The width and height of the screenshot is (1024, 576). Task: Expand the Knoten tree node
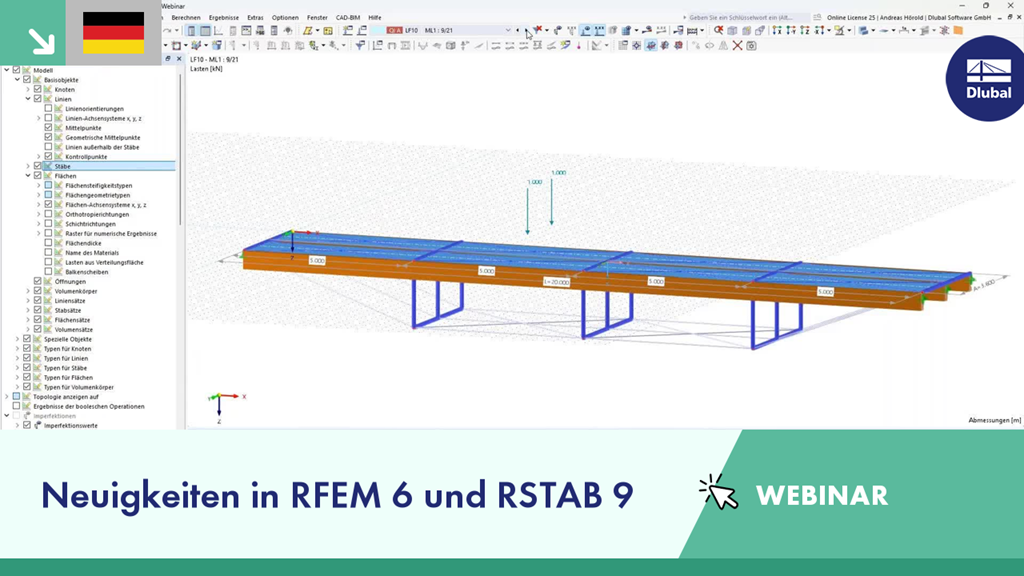pos(28,89)
